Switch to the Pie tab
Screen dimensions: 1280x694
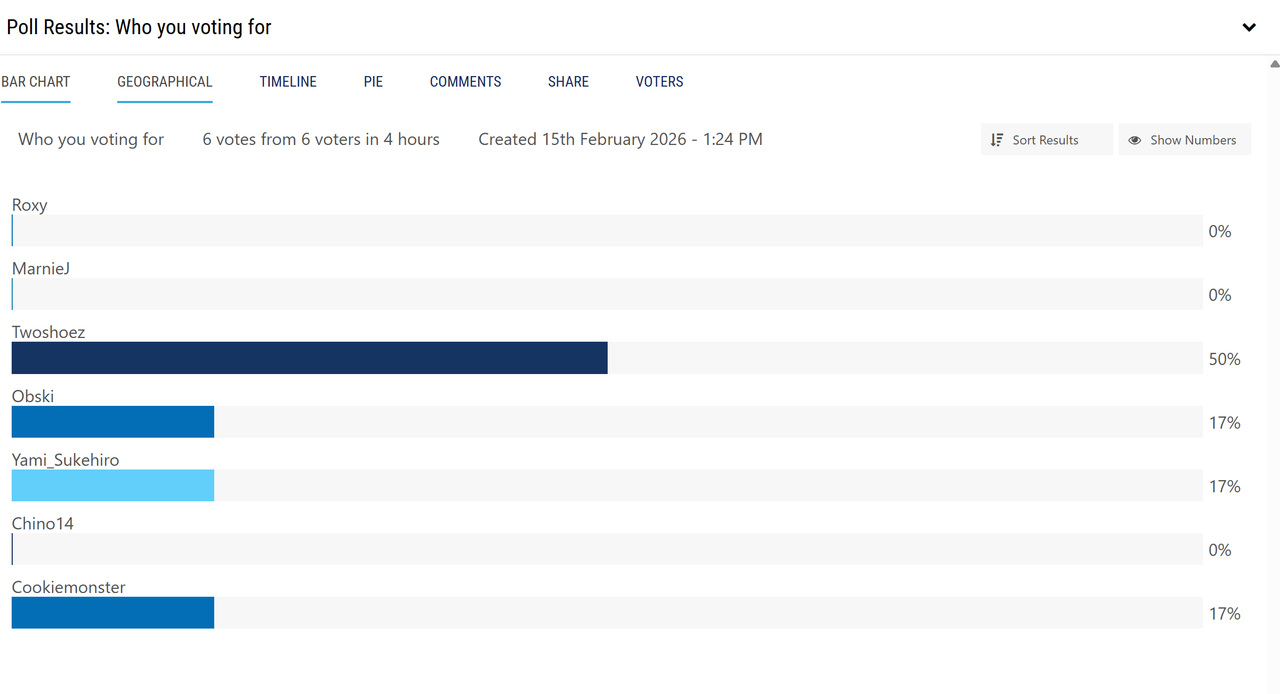373,82
